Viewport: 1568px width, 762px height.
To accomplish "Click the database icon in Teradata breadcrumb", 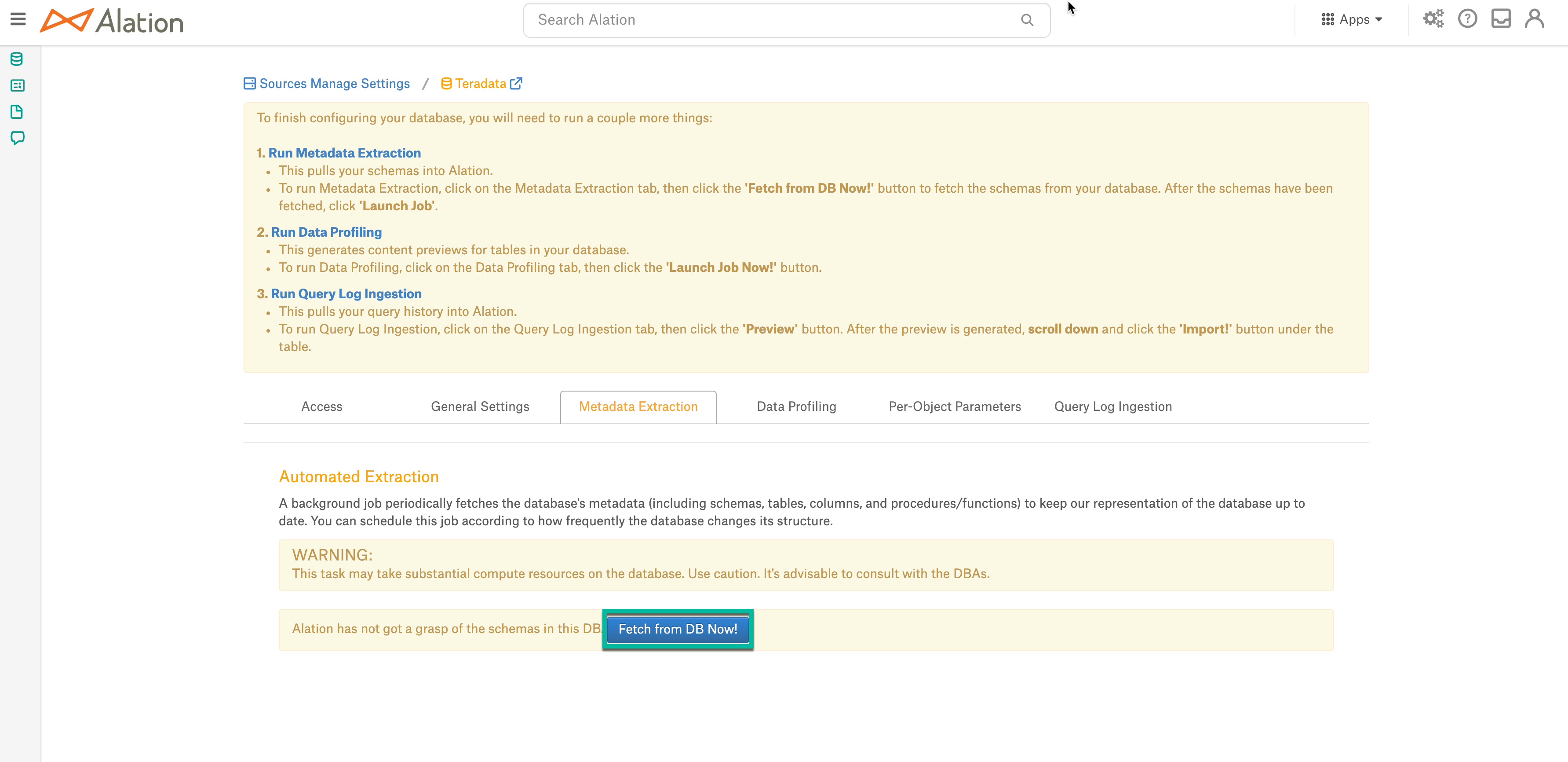I will (446, 84).
